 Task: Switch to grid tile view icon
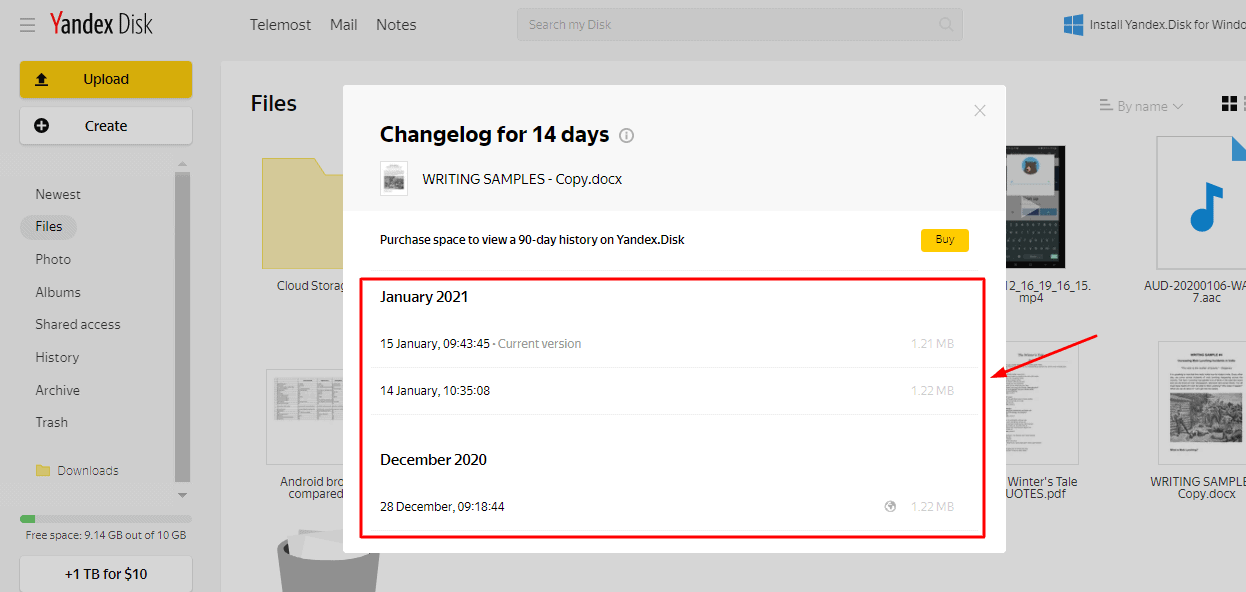1229,104
